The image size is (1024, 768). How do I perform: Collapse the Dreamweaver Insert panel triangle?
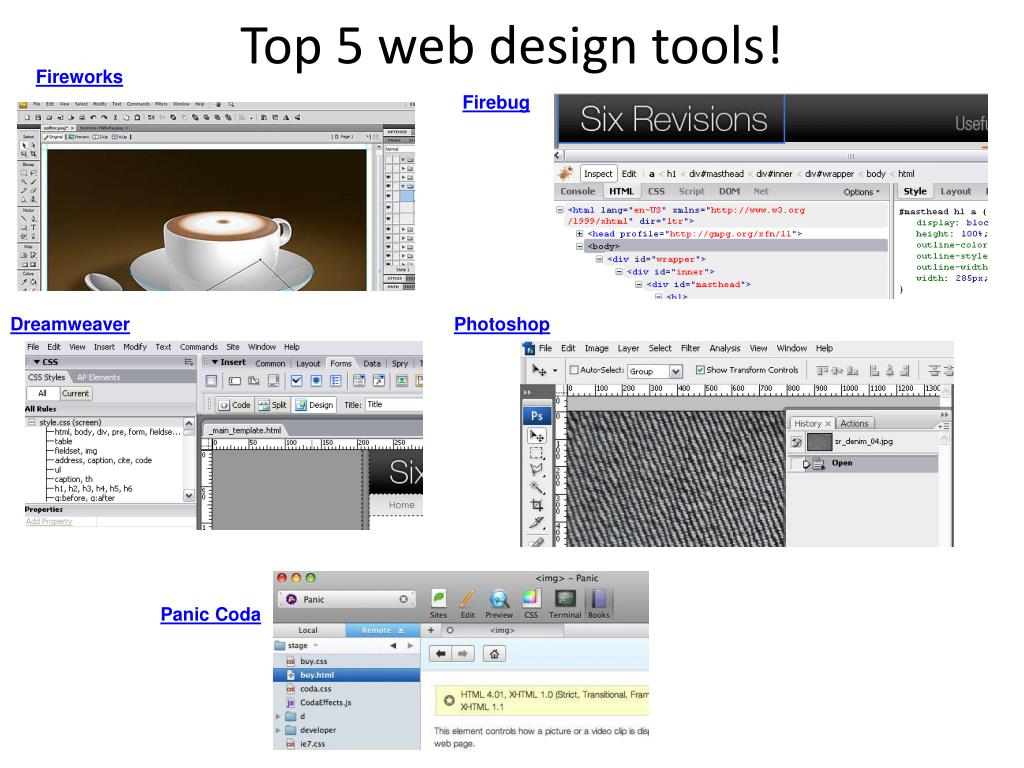coord(214,362)
